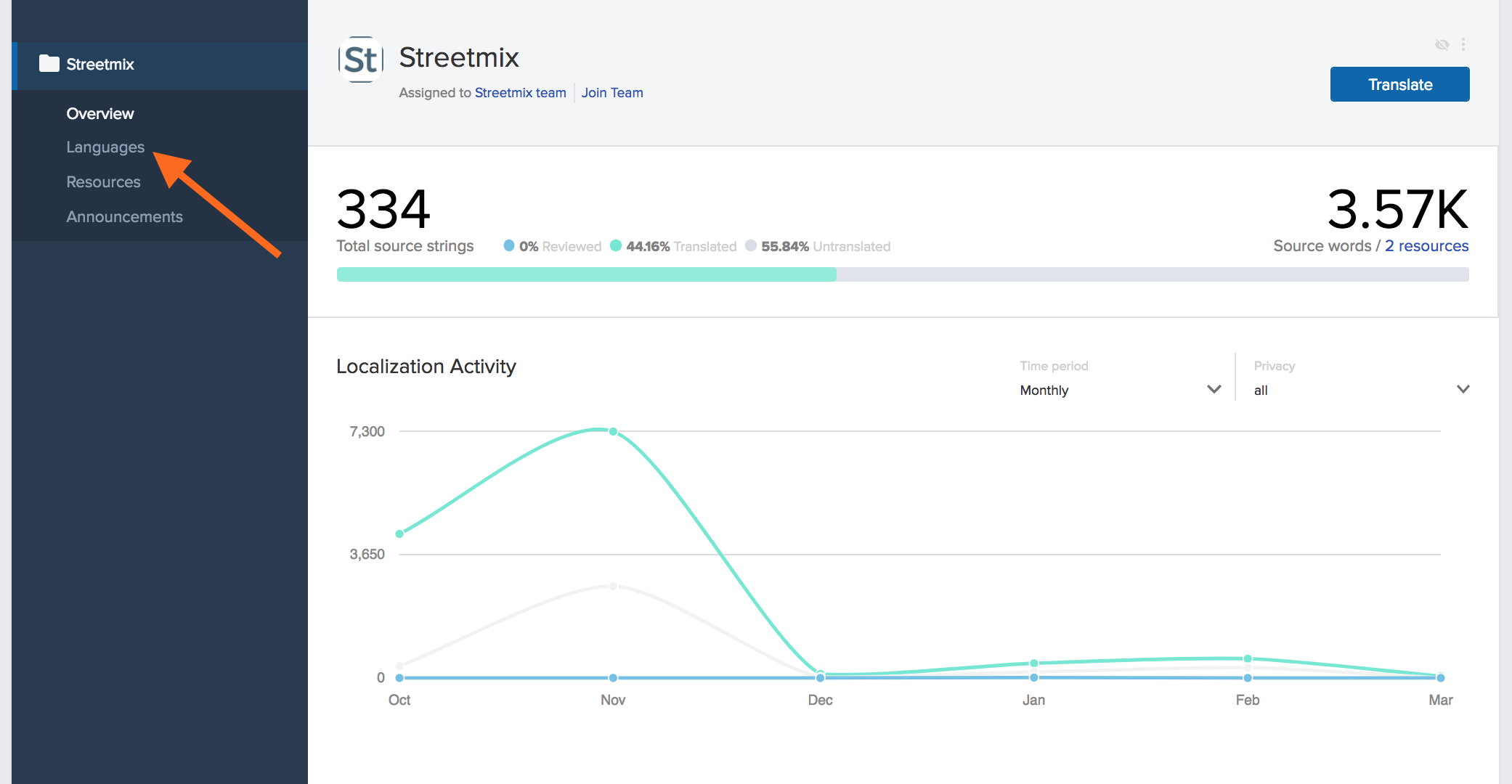Click the Oct x-axis label
The height and width of the screenshot is (784, 1512).
coord(399,701)
